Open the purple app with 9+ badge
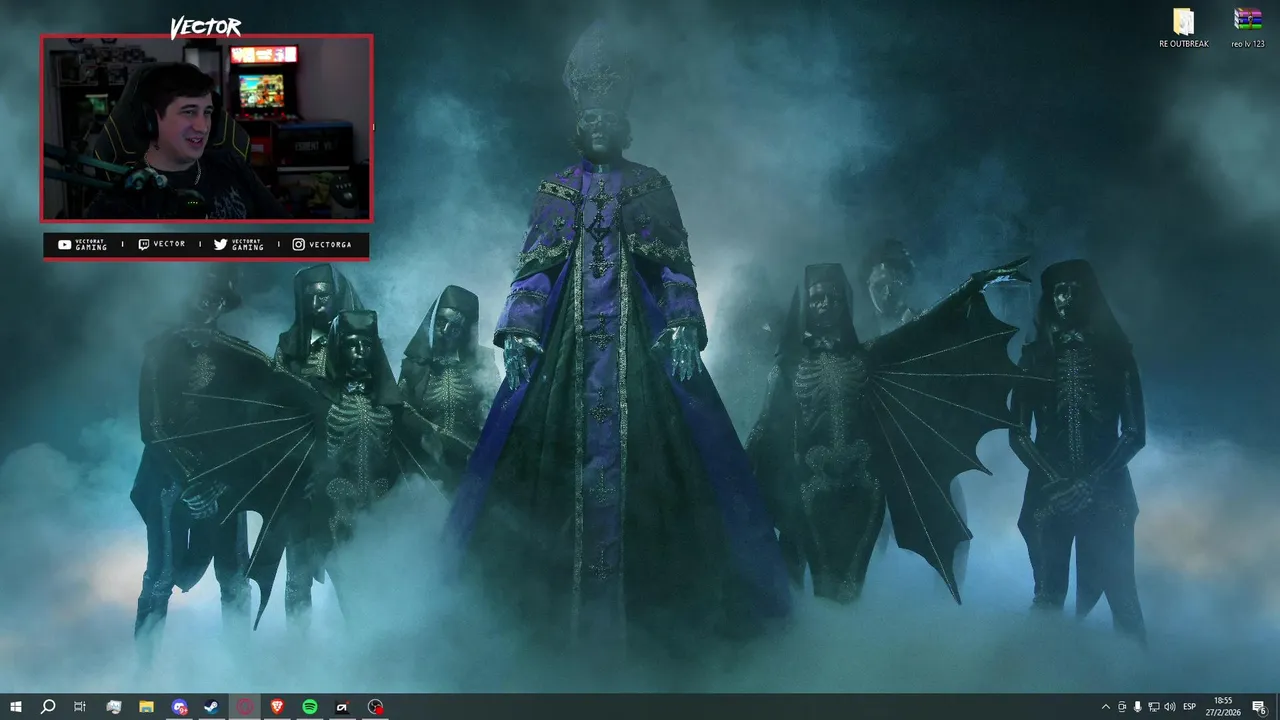The width and height of the screenshot is (1280, 720). tap(179, 707)
